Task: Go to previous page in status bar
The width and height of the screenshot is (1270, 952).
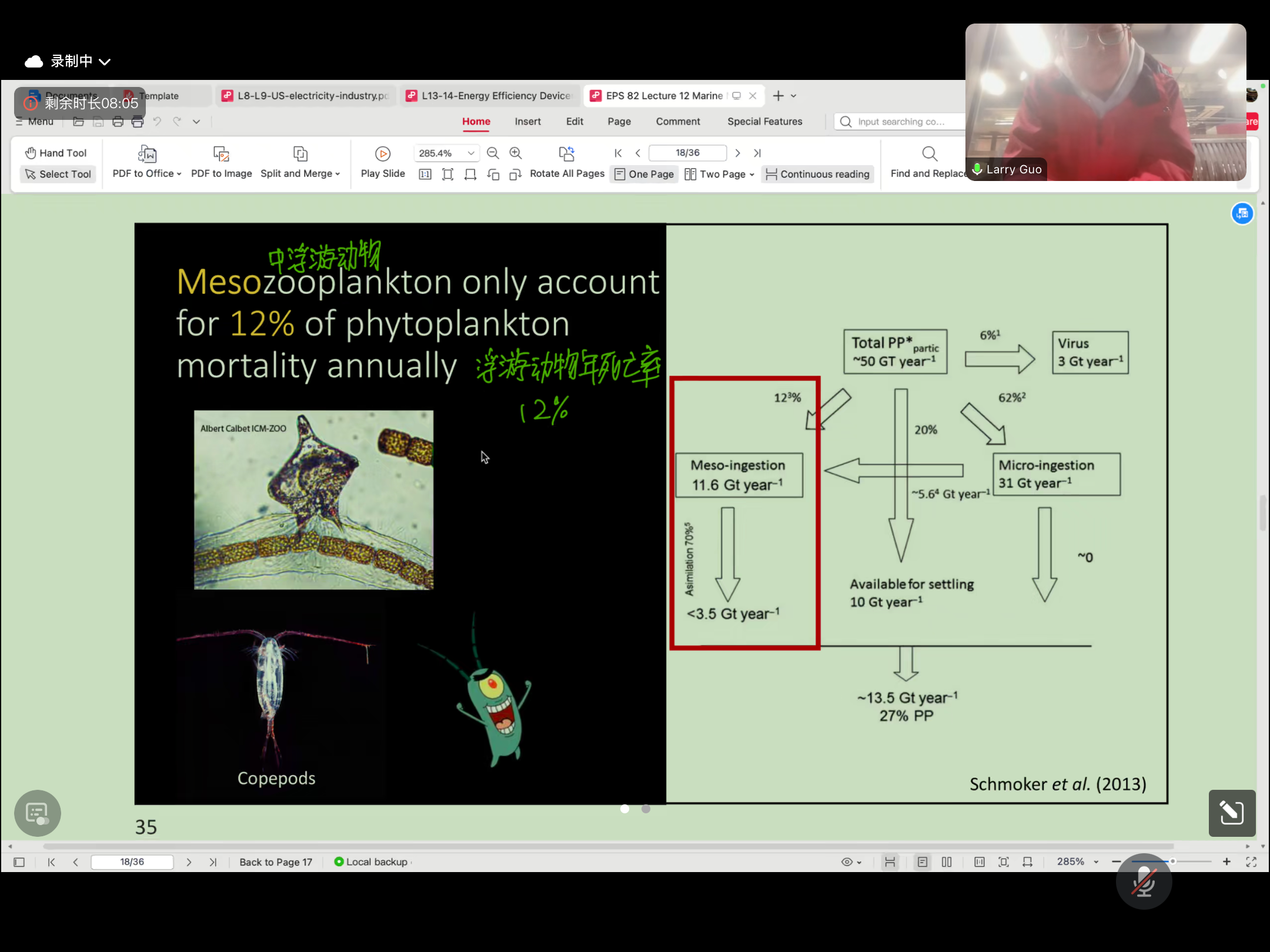Action: [x=75, y=862]
